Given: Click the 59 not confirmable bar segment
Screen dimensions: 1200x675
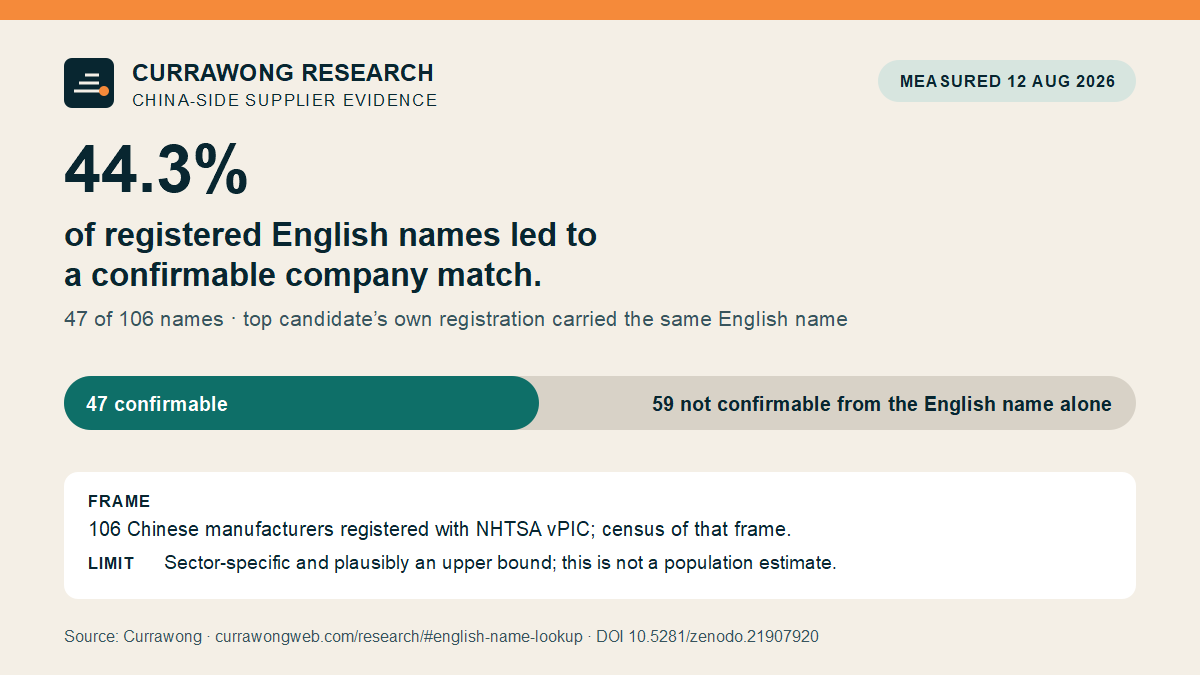Looking at the screenshot, I should [x=838, y=403].
